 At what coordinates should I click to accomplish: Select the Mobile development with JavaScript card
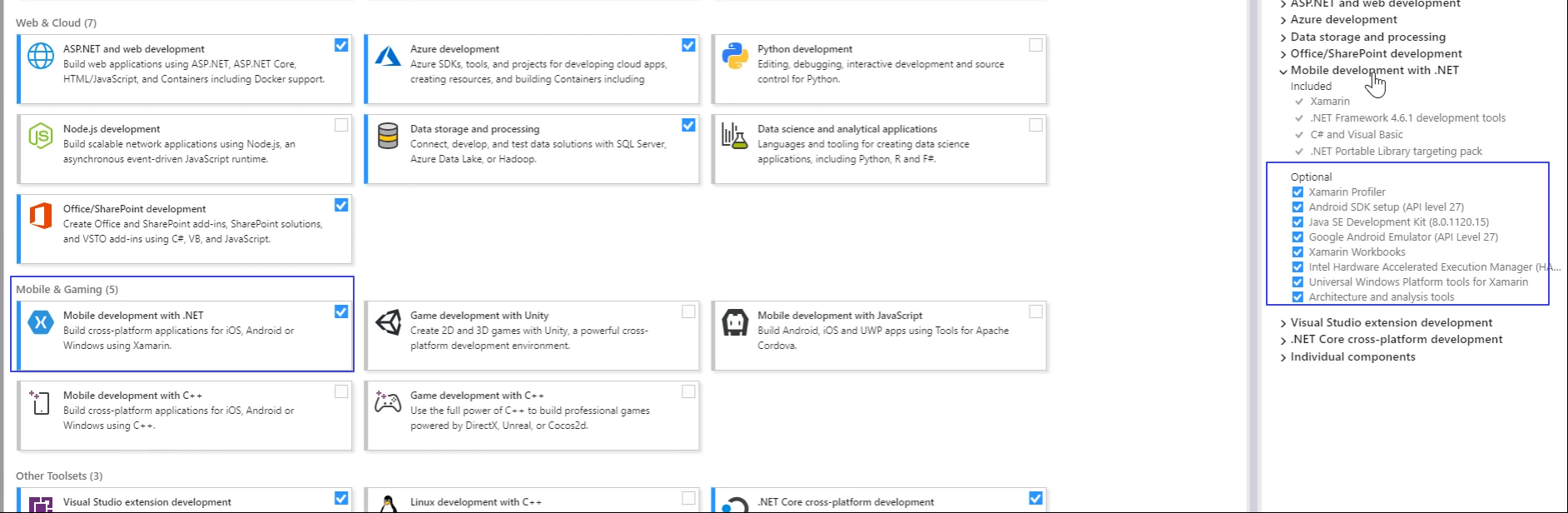point(879,336)
